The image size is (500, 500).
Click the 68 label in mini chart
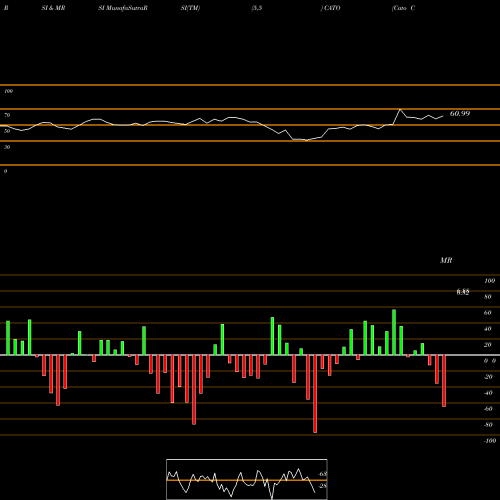[323, 474]
